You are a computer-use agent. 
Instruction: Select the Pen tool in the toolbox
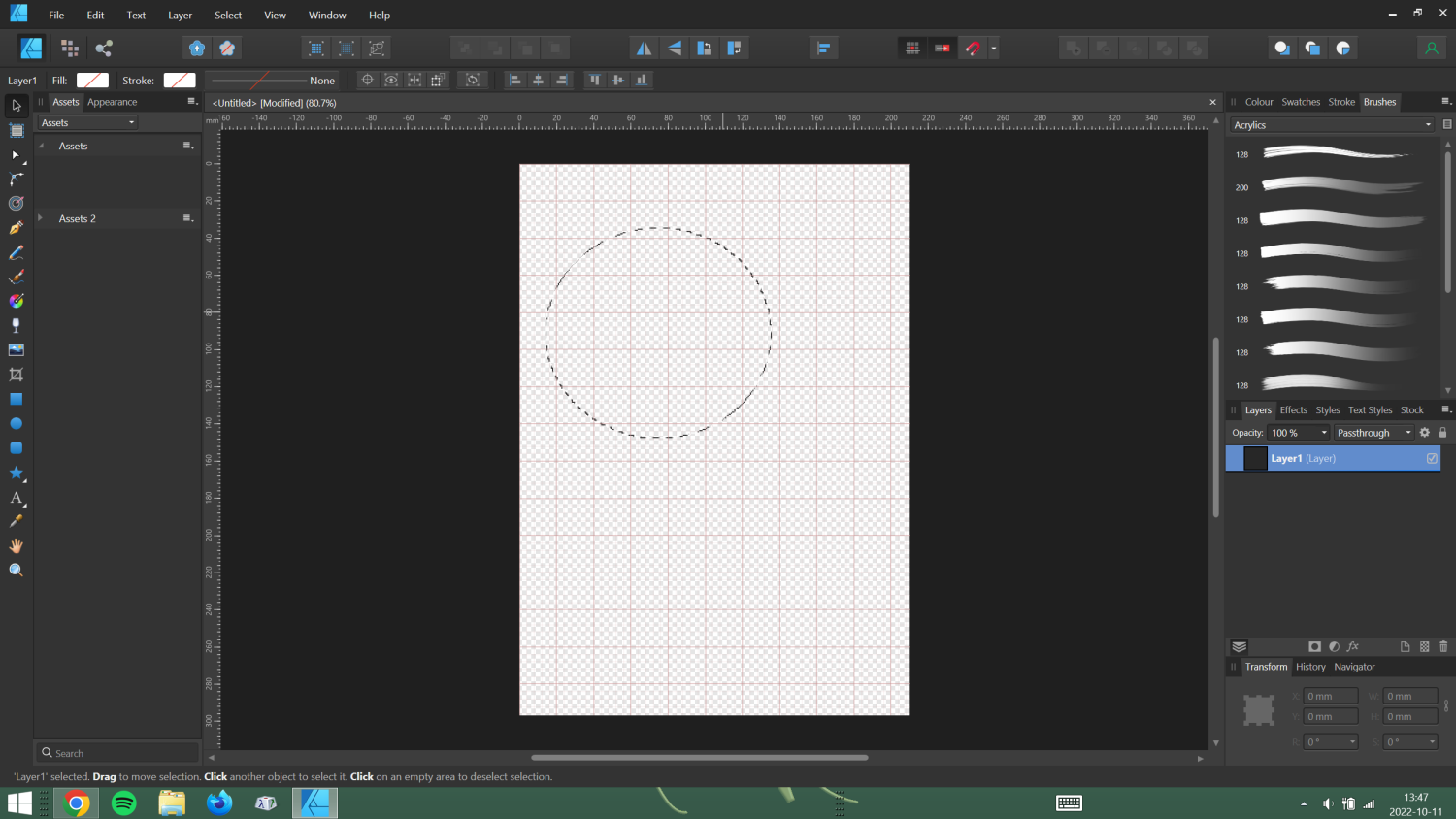[x=16, y=228]
